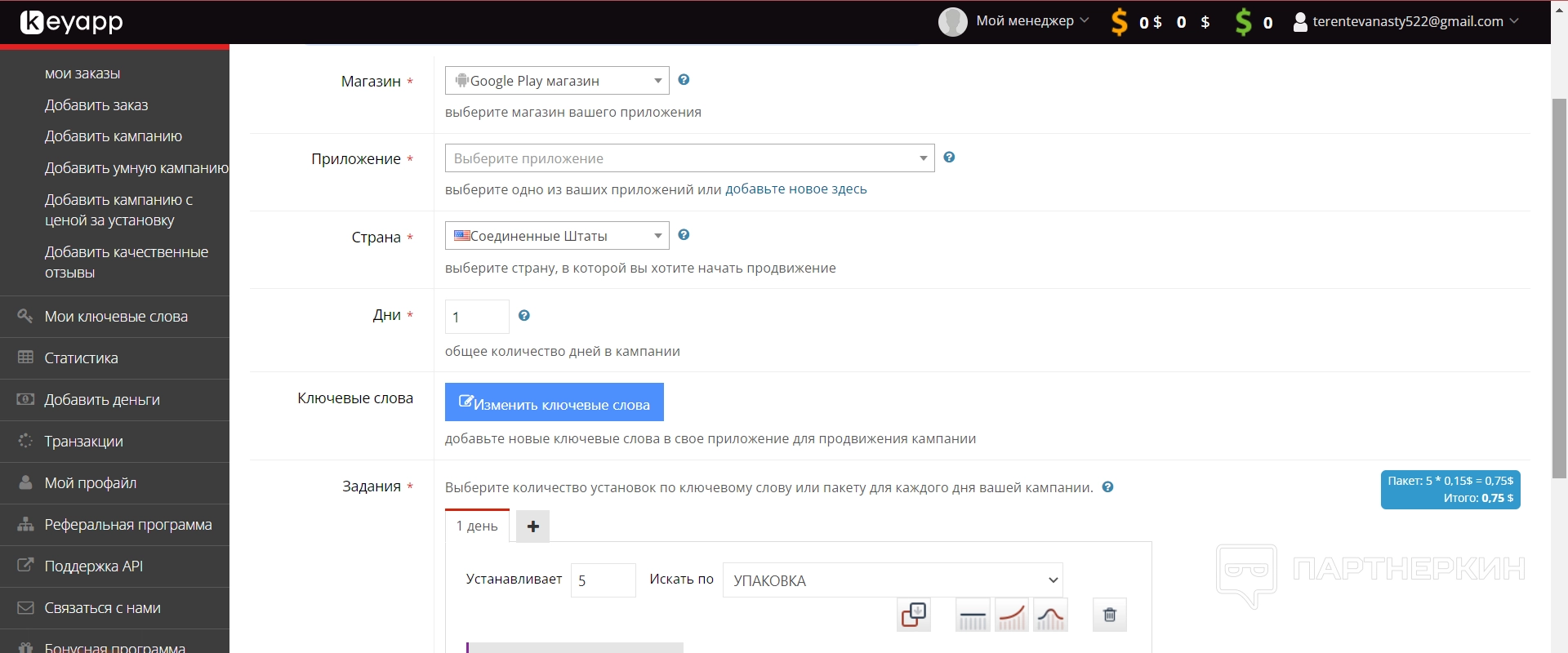Click the Изменить ключевые слова button
Viewport: 1568px width, 653px height.
point(555,402)
